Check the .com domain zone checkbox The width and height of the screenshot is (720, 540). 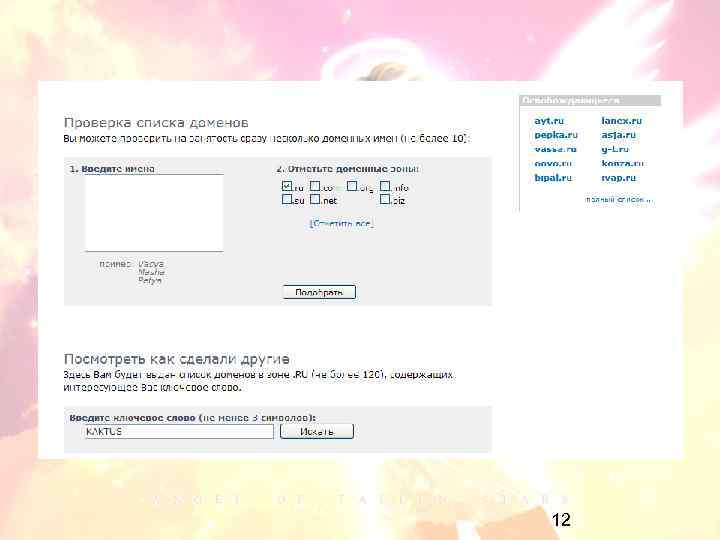(315, 186)
